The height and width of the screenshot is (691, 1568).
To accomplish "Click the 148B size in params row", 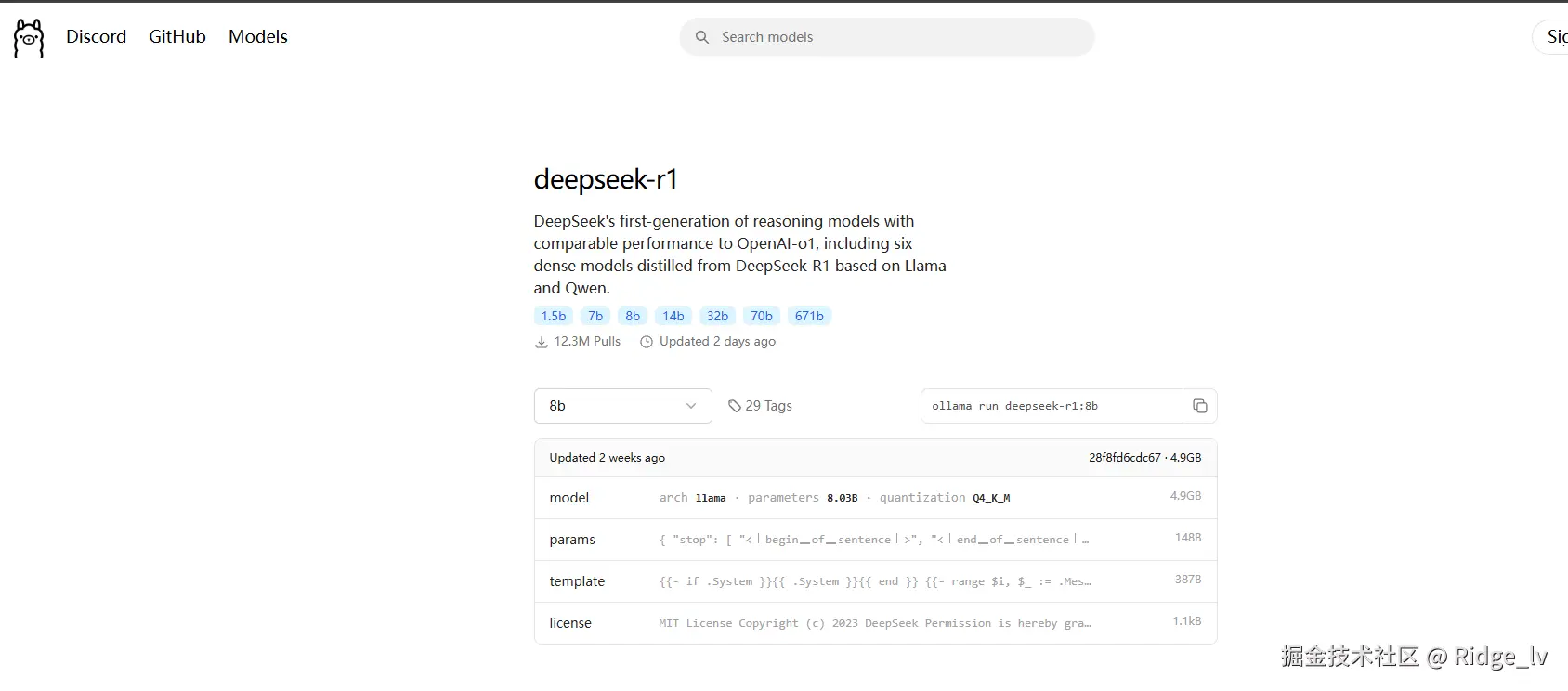I will point(1188,538).
